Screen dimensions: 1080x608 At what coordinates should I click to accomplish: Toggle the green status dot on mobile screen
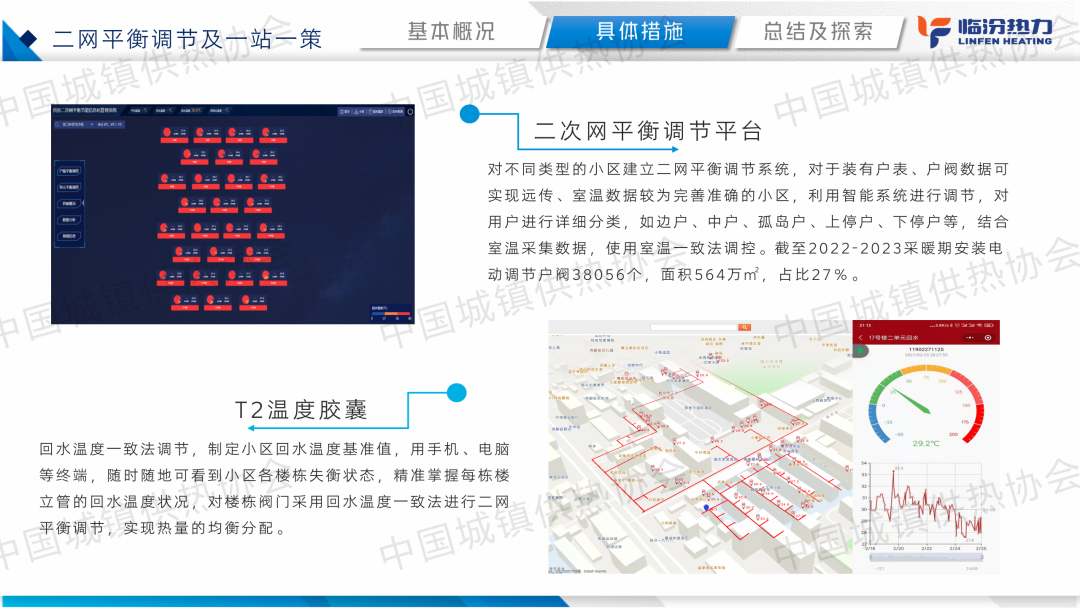(859, 352)
